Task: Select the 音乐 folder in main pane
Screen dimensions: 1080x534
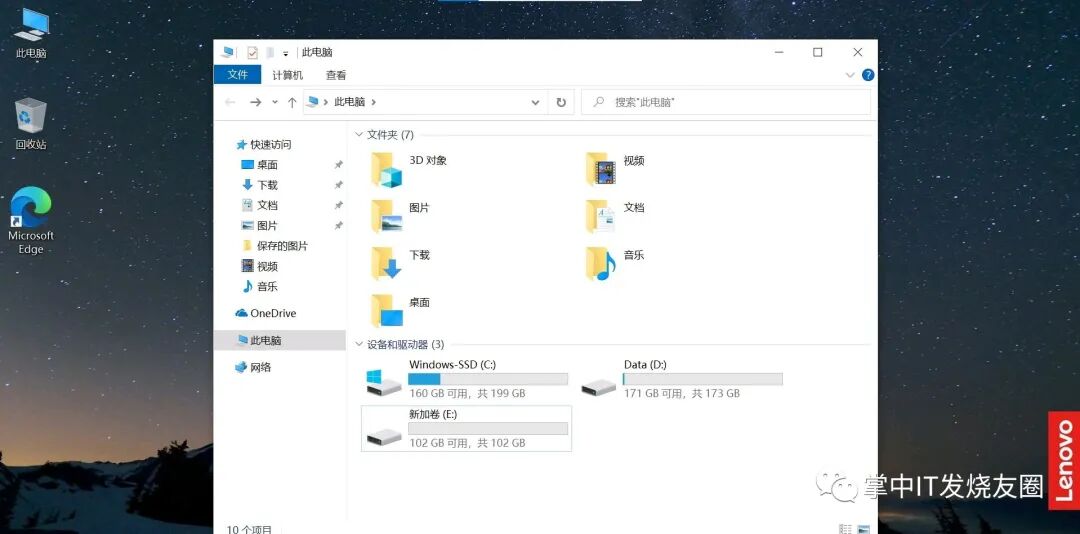Action: (601, 264)
